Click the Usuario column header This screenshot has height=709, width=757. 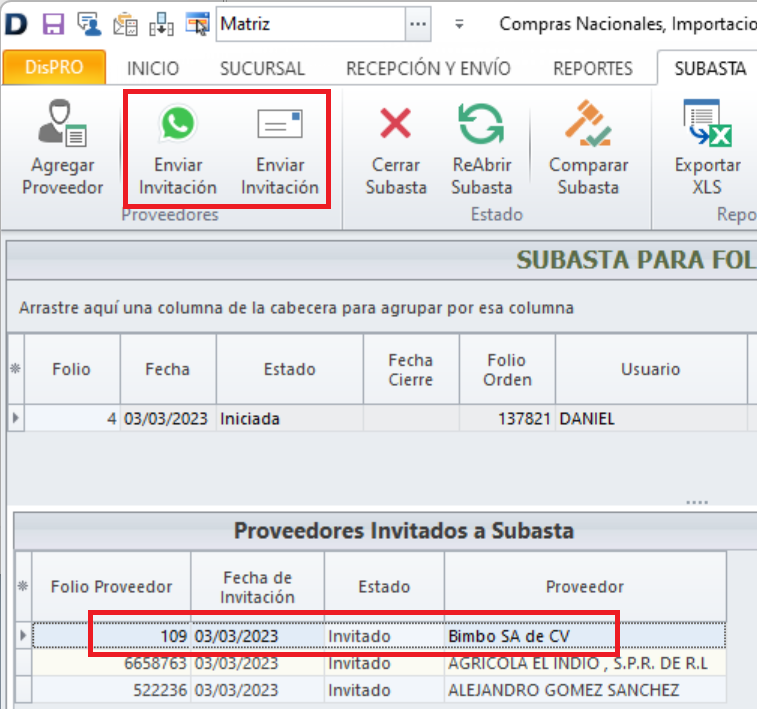tap(650, 369)
